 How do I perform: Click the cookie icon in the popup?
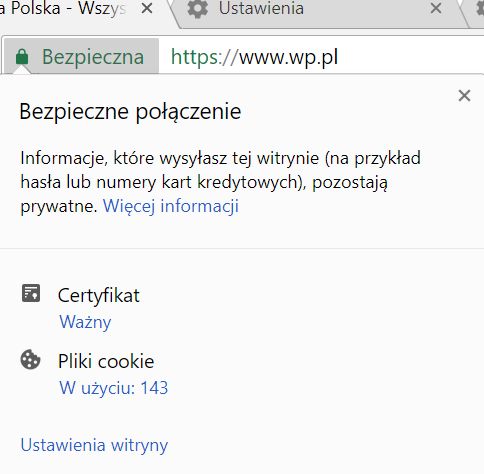coord(30,359)
